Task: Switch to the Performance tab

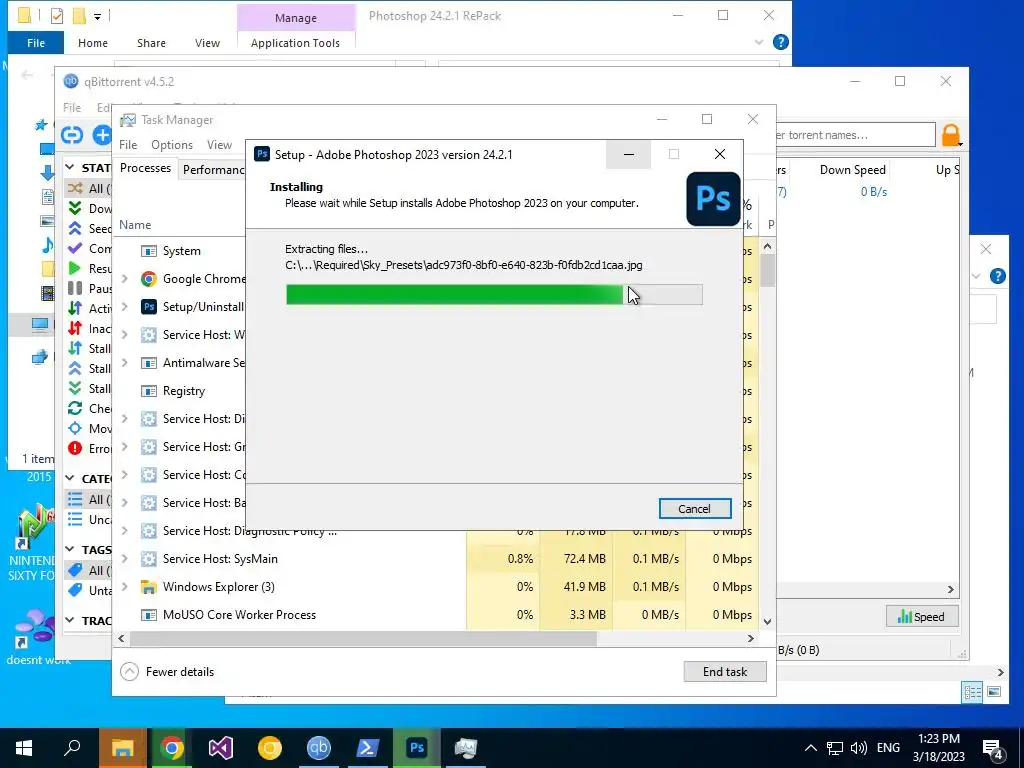Action: coord(213,170)
